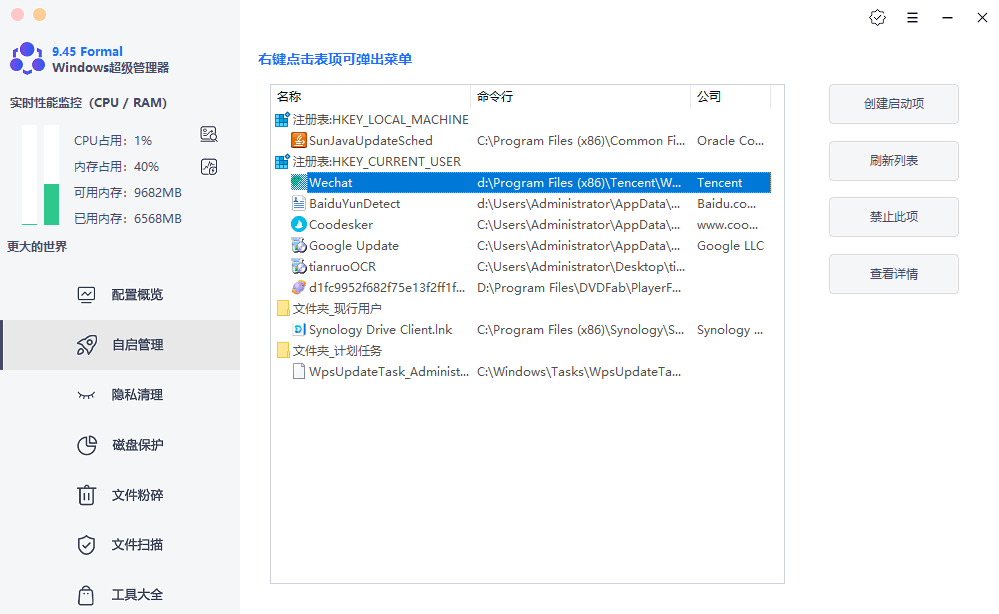
Task: Click the 工具大全 toolbox icon
Action: [x=87, y=594]
